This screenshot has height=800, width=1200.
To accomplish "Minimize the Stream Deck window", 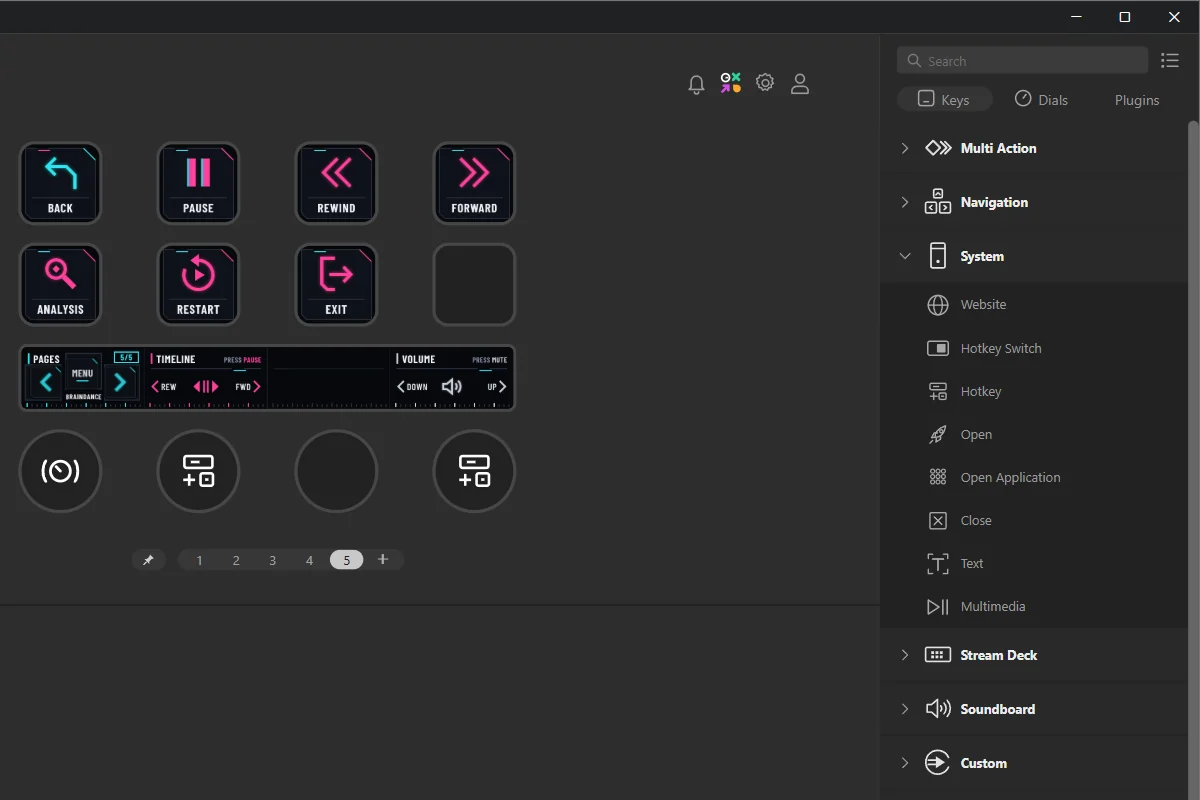I will click(x=1076, y=17).
